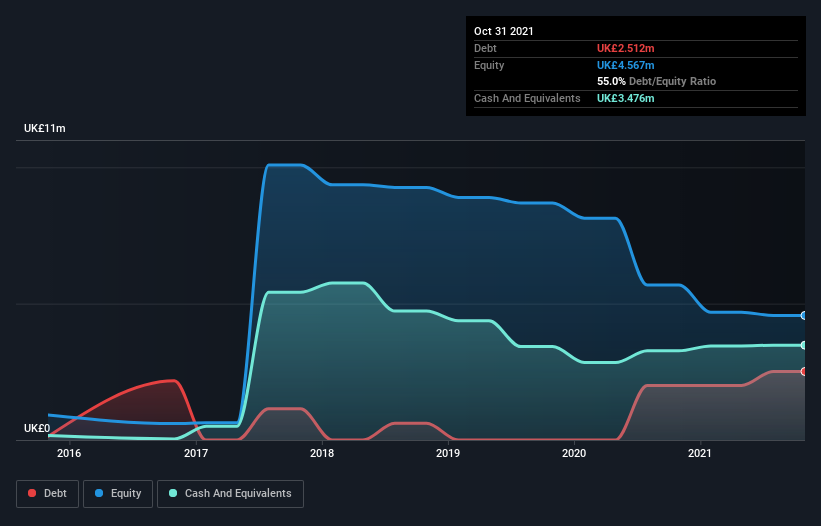Click Cash And Equivalents label in tooltip
This screenshot has width=821, height=526.
click(x=527, y=98)
